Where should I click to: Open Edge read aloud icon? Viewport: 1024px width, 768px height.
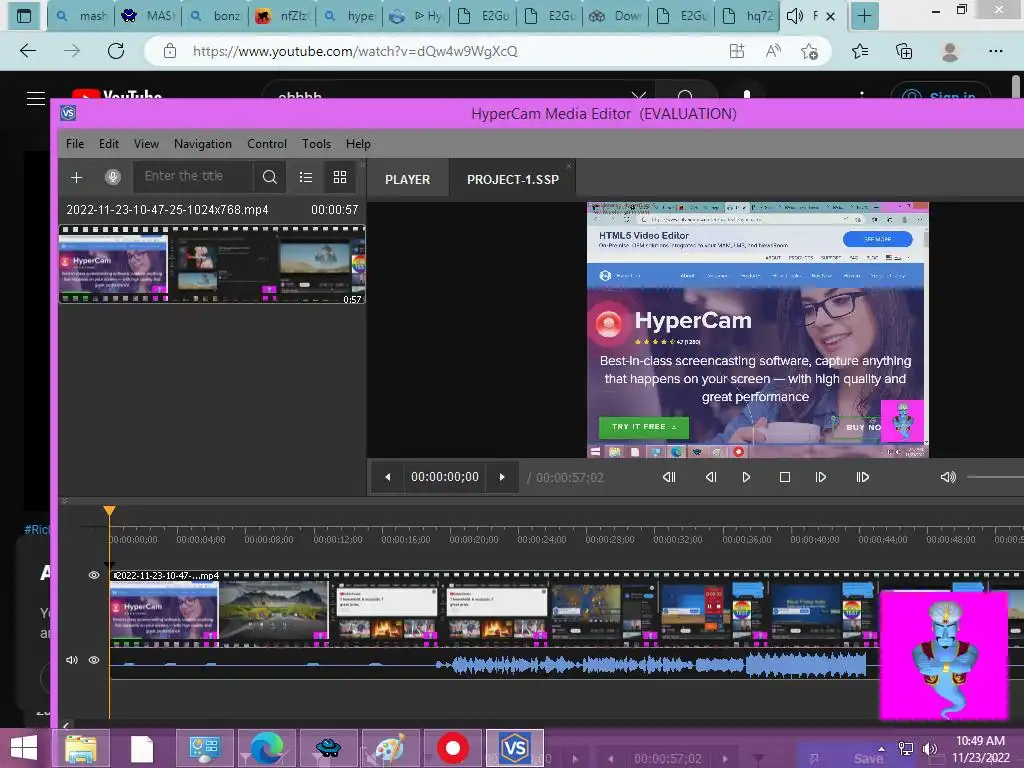pyautogui.click(x=773, y=51)
